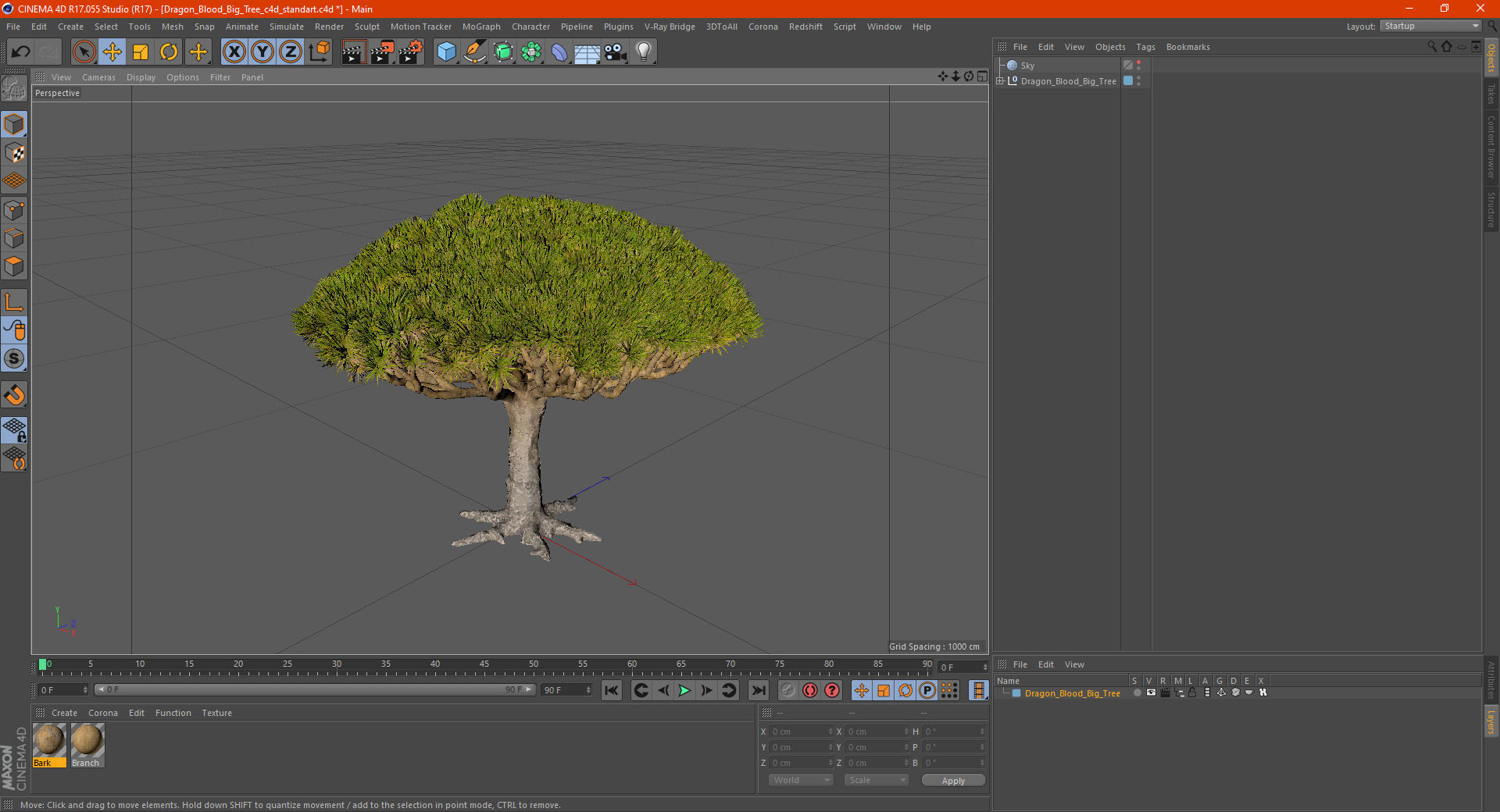This screenshot has height=812, width=1500.
Task: Select the Branch material thumbnail
Action: [x=87, y=744]
